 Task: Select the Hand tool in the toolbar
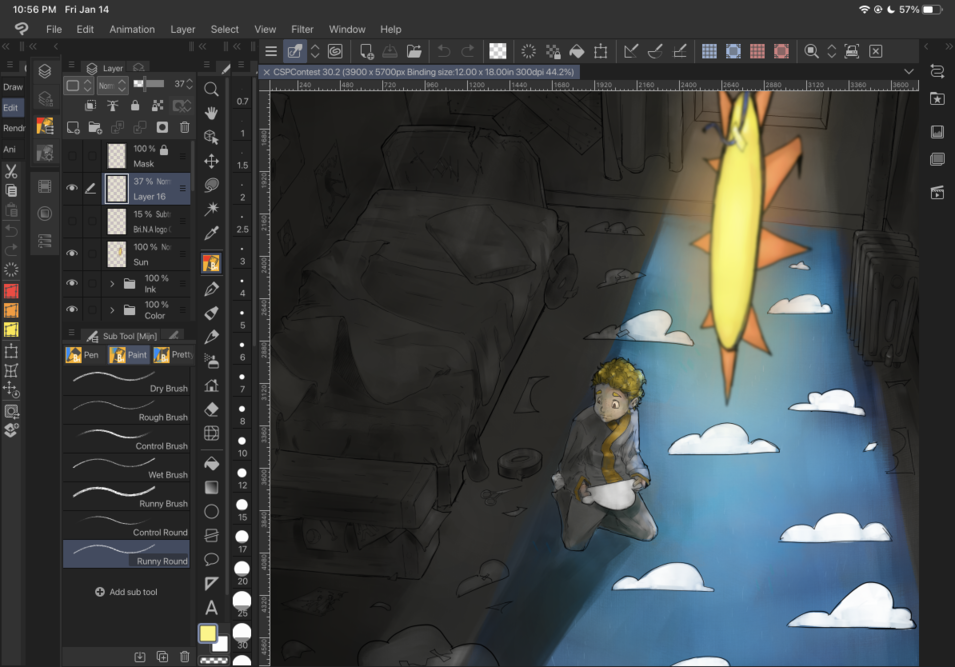coord(211,114)
